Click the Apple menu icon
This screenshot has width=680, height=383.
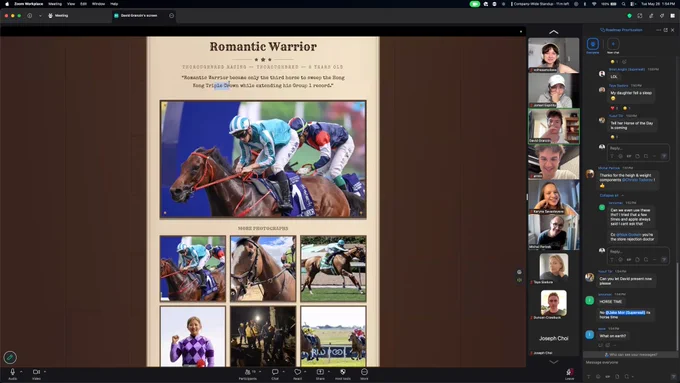pos(7,4)
